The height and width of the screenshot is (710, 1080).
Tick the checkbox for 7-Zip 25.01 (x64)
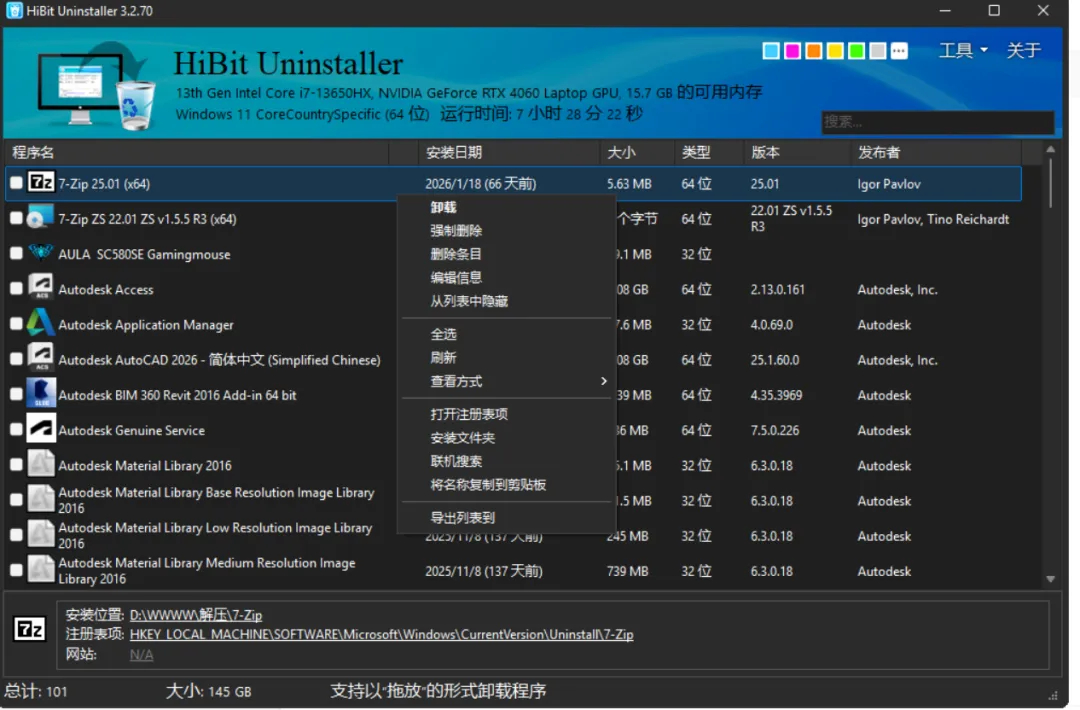point(16,183)
